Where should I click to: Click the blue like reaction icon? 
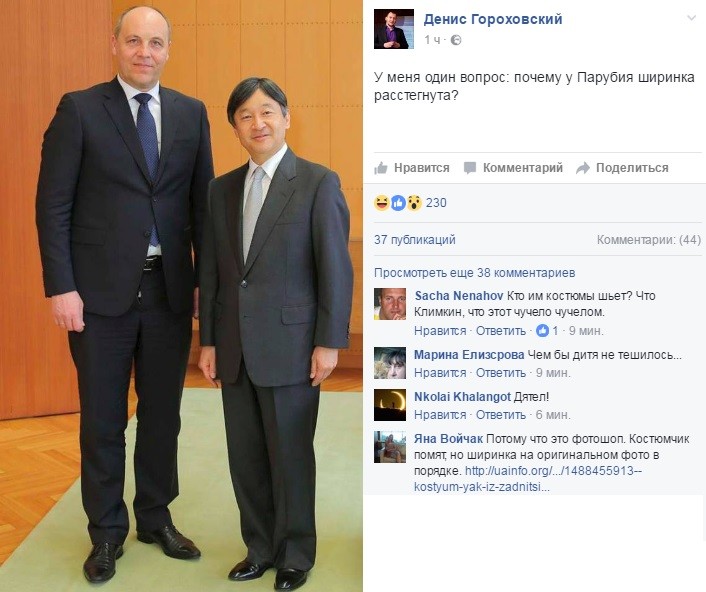coord(398,203)
